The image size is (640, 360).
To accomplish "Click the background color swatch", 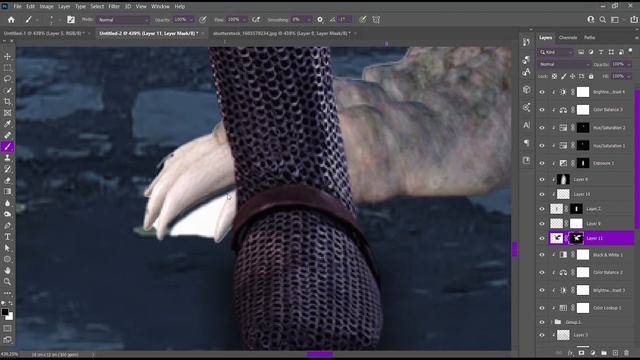I will click(10, 317).
